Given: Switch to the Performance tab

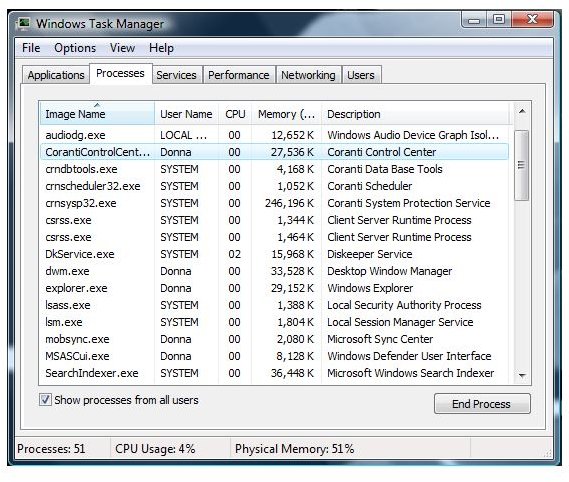Looking at the screenshot, I should point(239,75).
